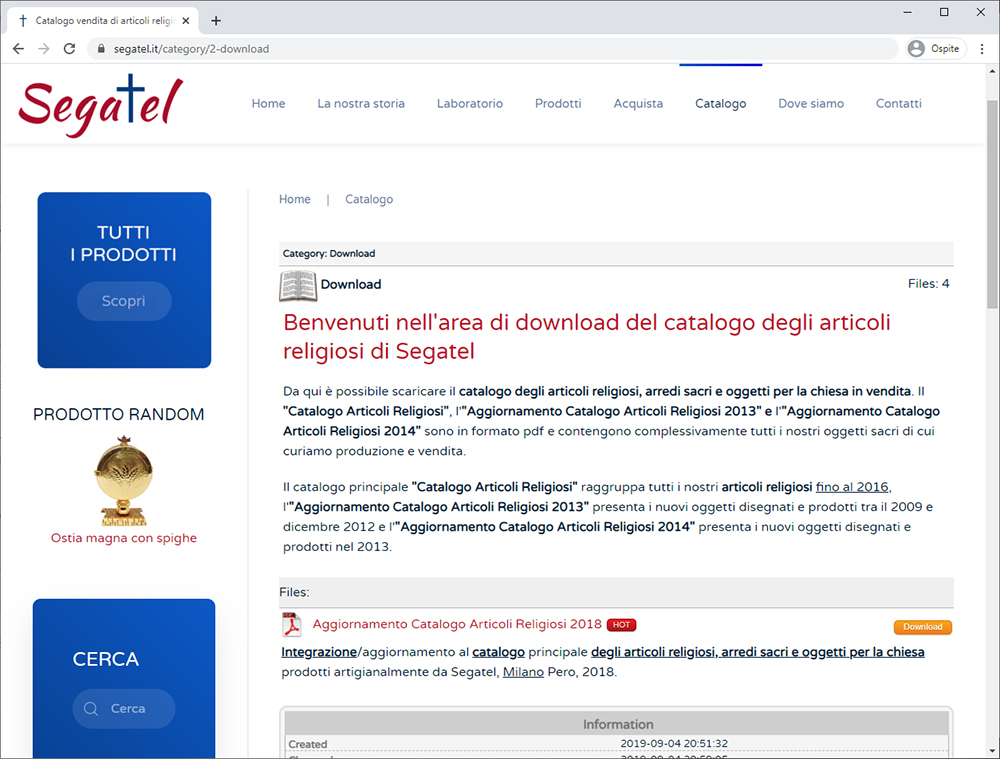Click the magnifier icon in Cerca box

(x=91, y=709)
